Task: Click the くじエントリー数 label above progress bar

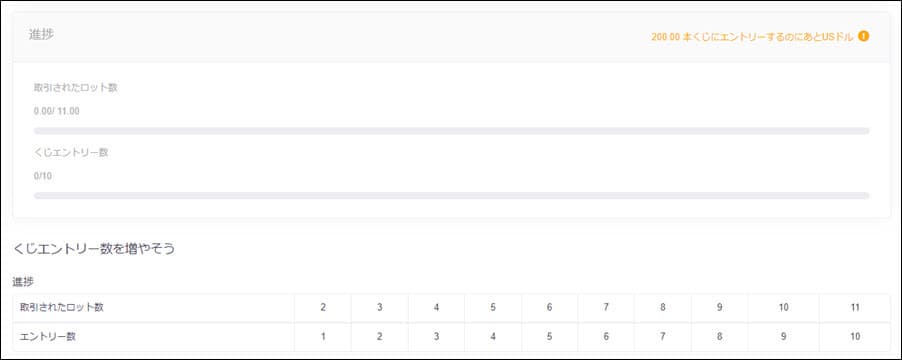Action: click(x=71, y=152)
